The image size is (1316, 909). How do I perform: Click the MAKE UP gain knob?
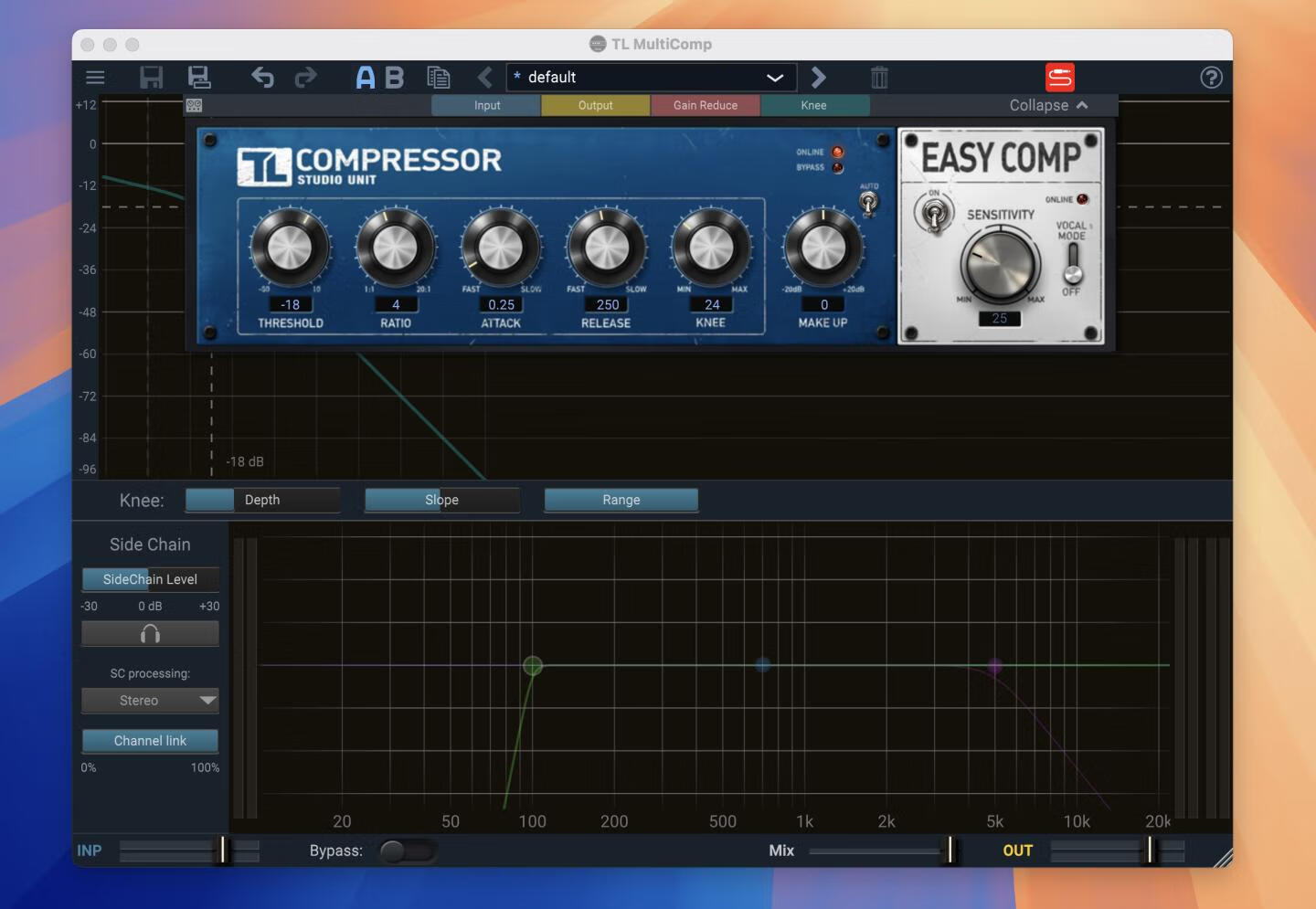click(x=822, y=247)
